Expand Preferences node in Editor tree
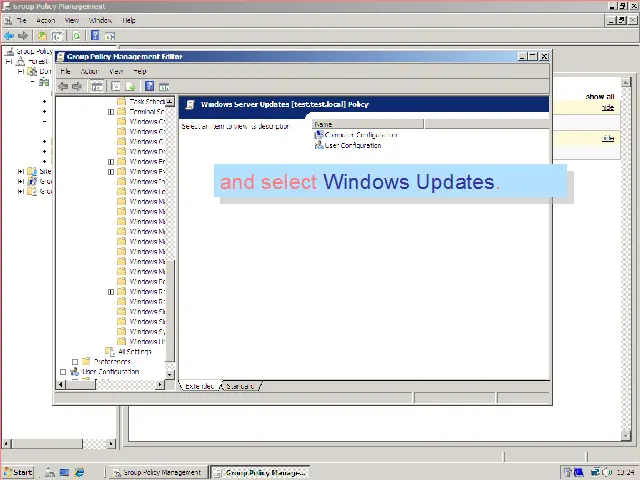Image resolution: width=640 pixels, height=480 pixels. (75, 362)
